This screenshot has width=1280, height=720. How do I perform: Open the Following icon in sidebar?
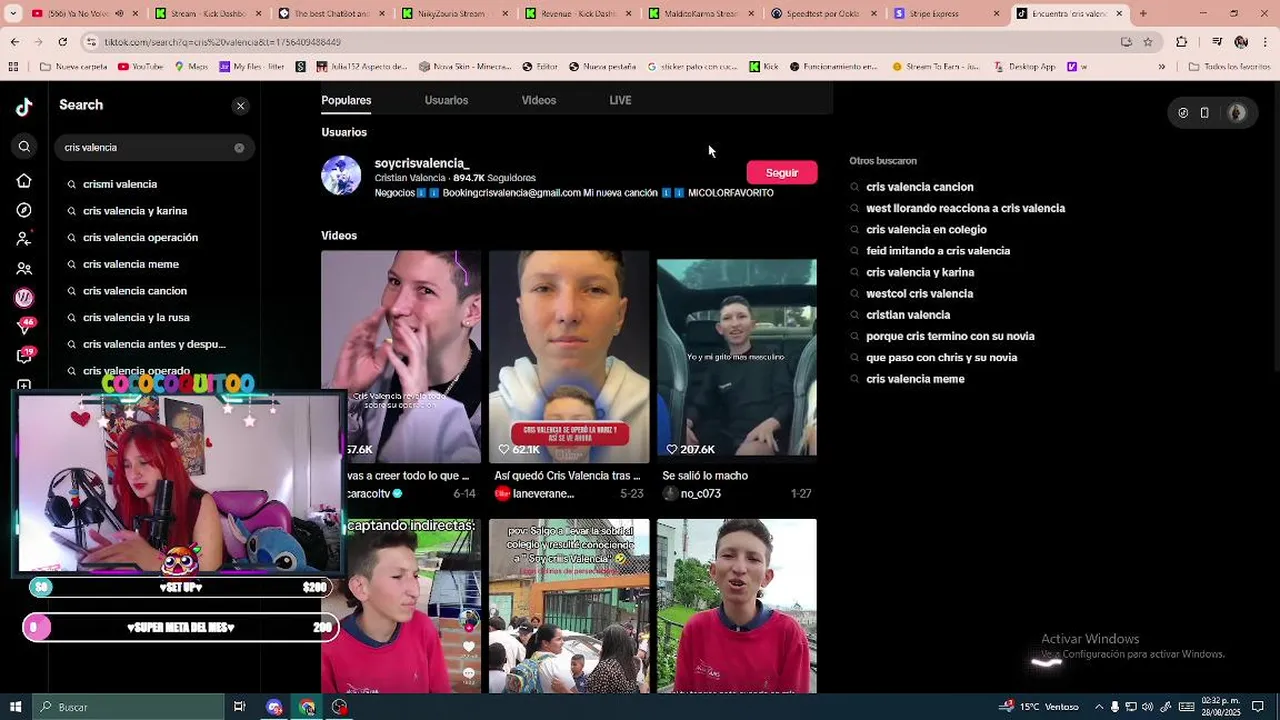24,239
